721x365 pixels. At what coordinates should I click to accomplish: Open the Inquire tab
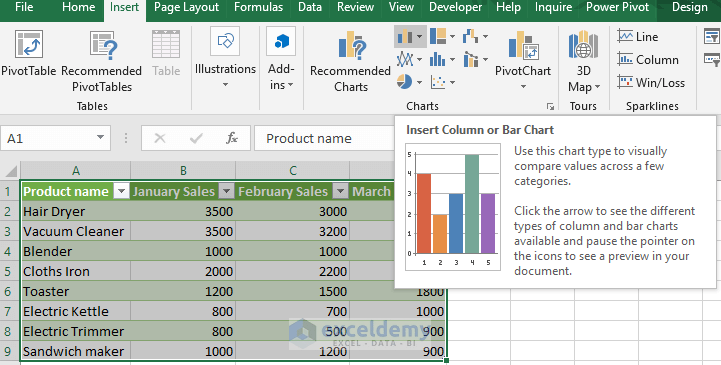553,7
